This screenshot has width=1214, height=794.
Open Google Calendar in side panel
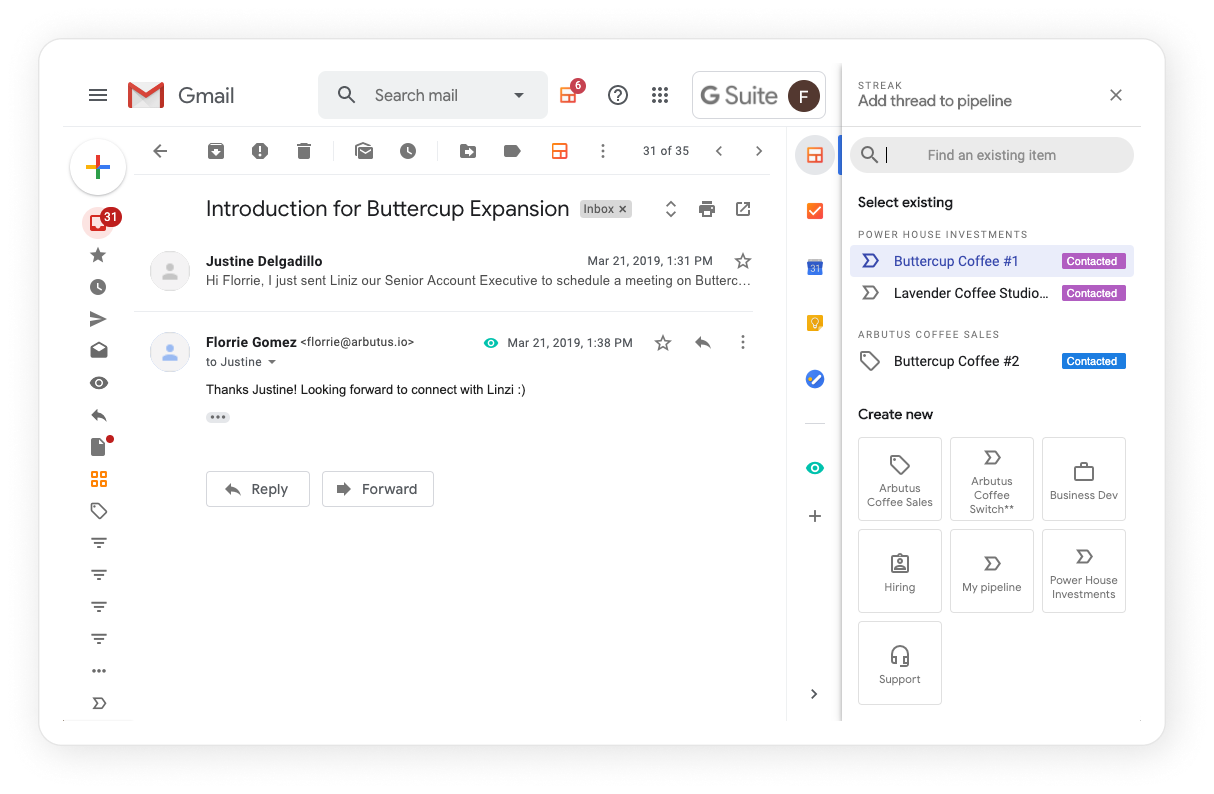pyautogui.click(x=815, y=267)
